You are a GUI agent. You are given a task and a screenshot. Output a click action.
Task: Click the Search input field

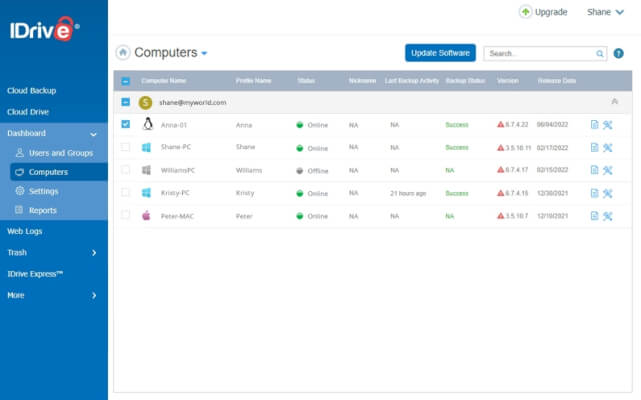(x=545, y=54)
